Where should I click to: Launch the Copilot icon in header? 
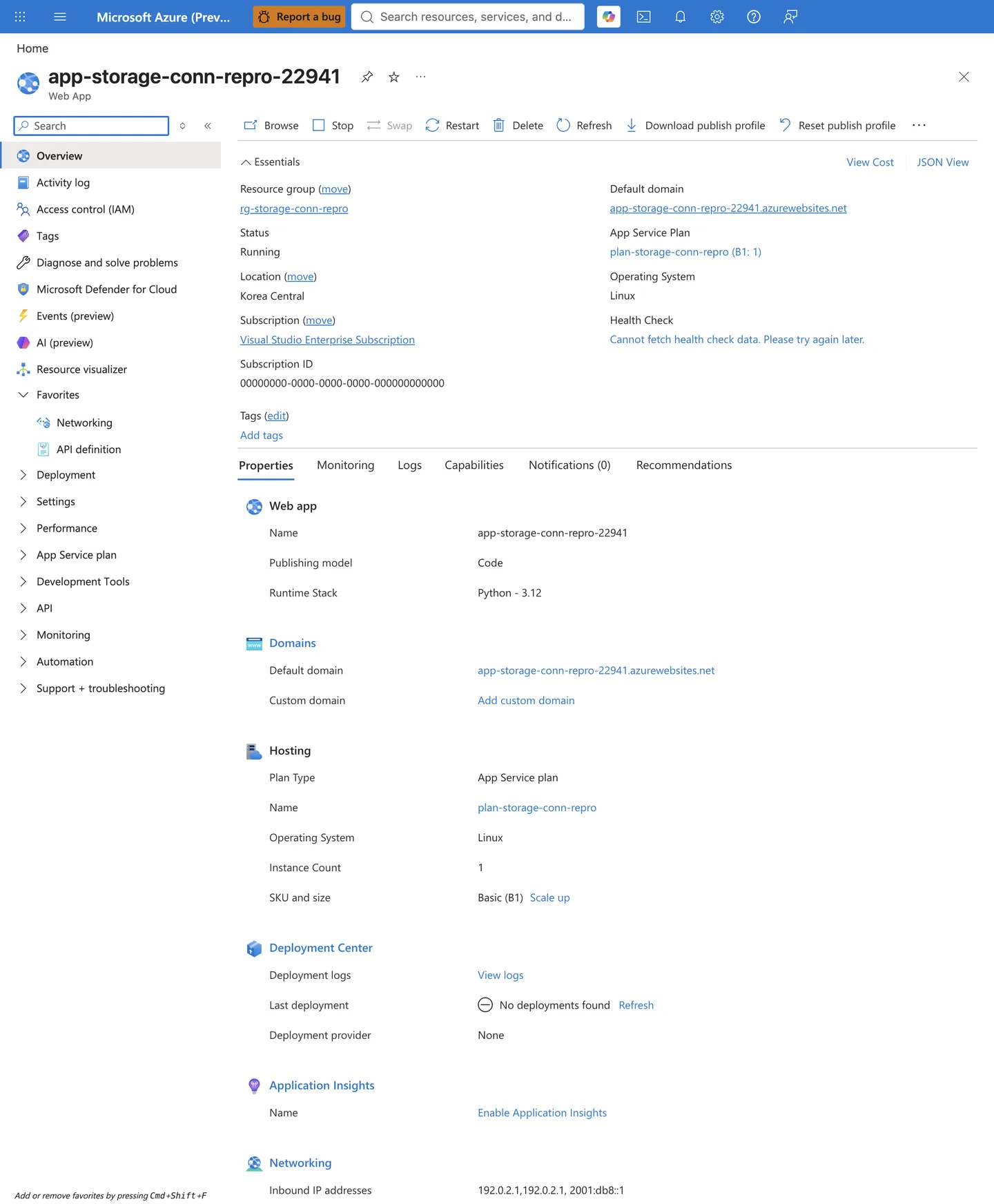(x=608, y=17)
